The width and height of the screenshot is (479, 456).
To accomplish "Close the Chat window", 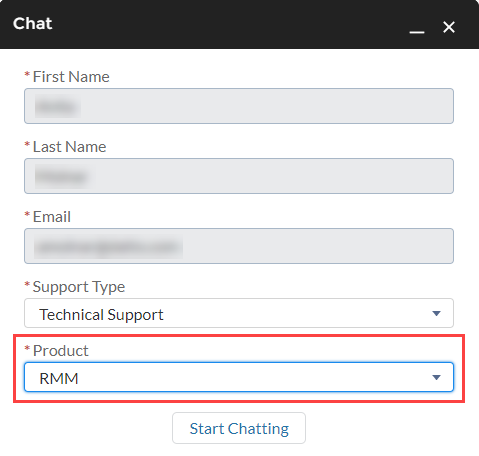I will click(449, 27).
